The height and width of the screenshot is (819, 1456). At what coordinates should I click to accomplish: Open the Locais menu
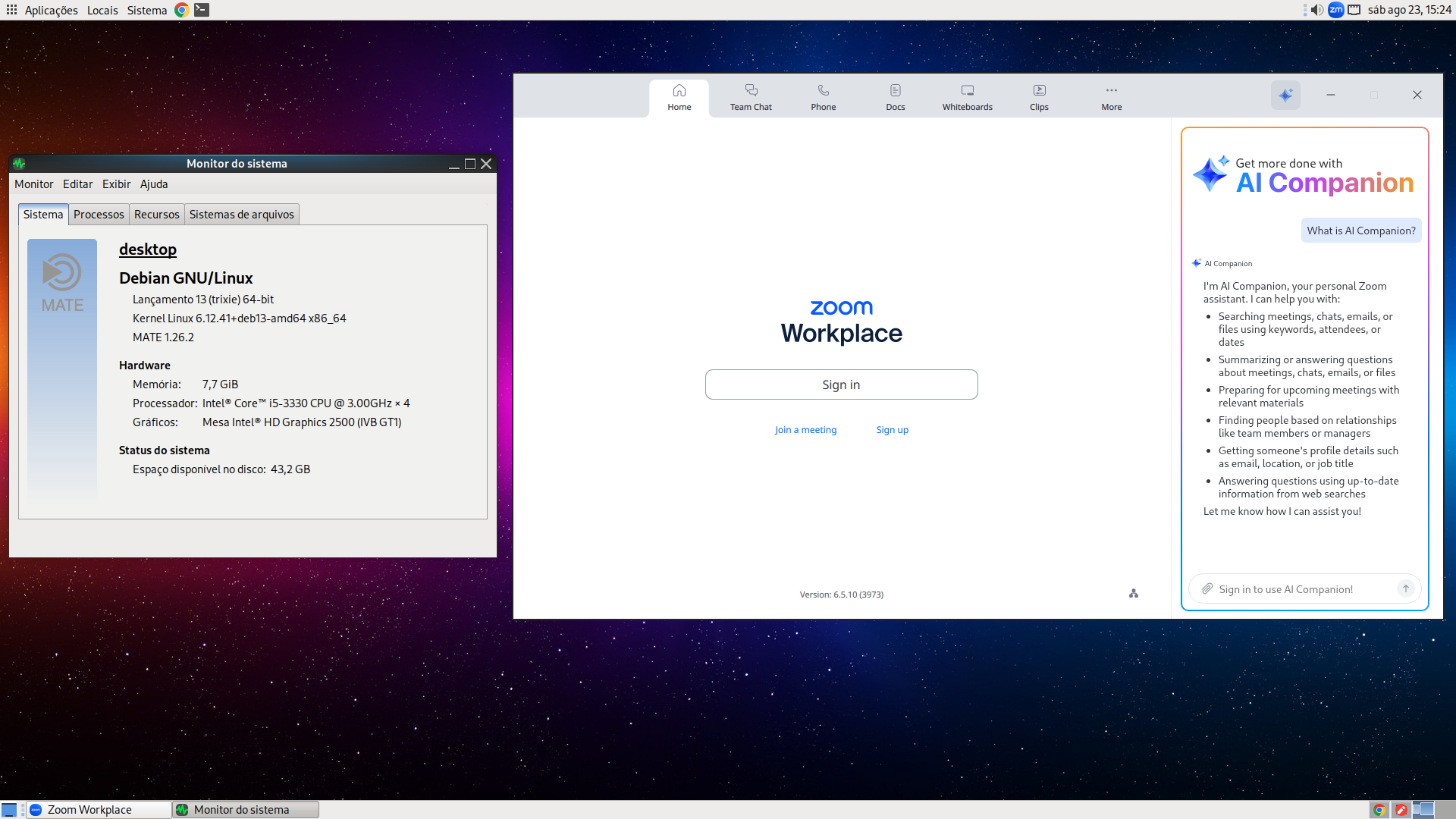click(x=102, y=10)
